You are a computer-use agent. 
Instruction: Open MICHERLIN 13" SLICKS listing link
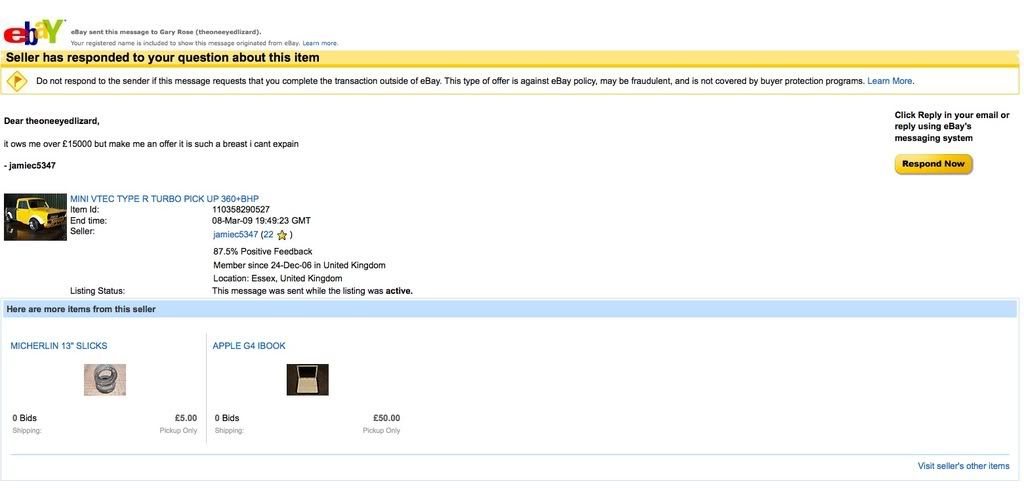pos(59,346)
